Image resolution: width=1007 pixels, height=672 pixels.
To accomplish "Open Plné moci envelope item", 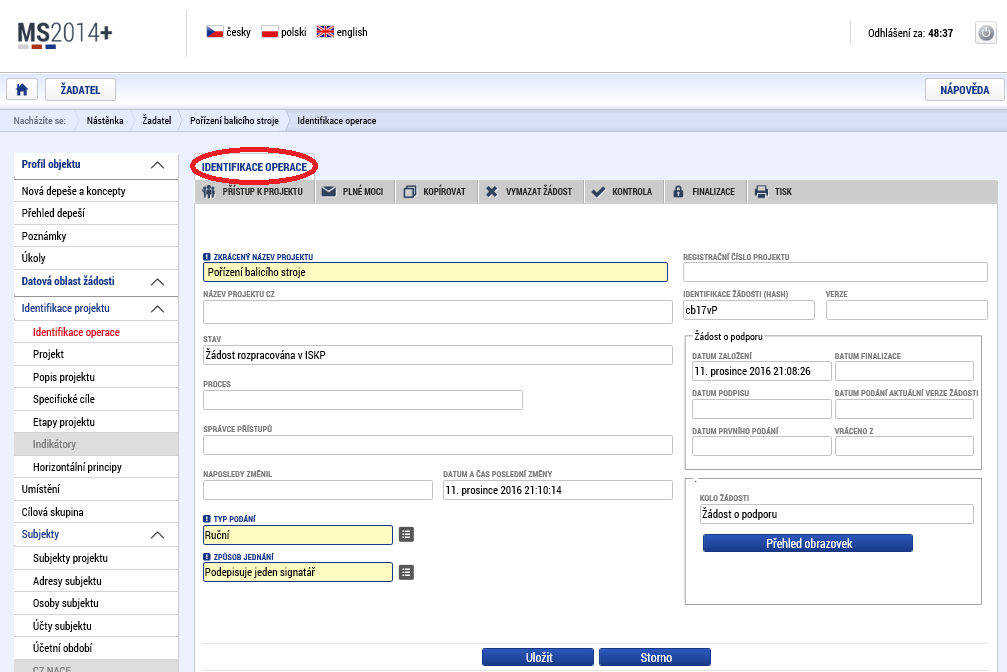I will click(353, 191).
